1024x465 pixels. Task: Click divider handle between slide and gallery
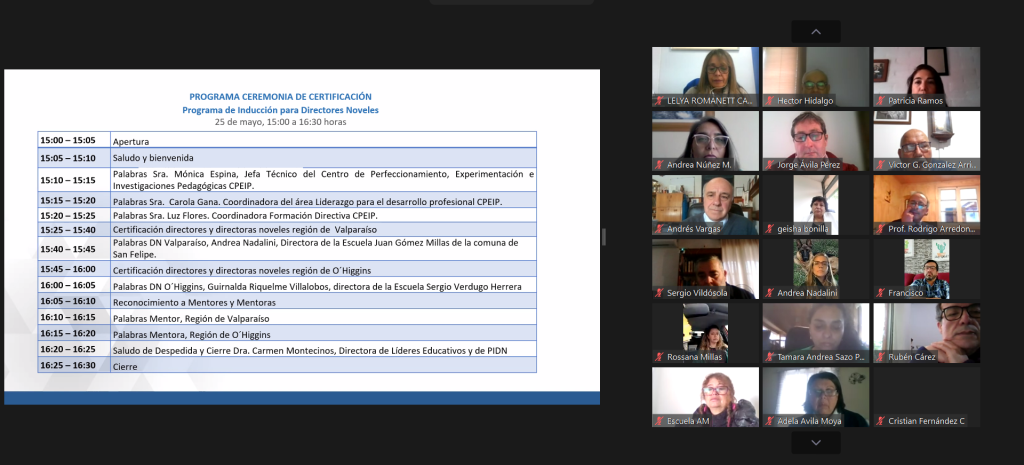[602, 236]
